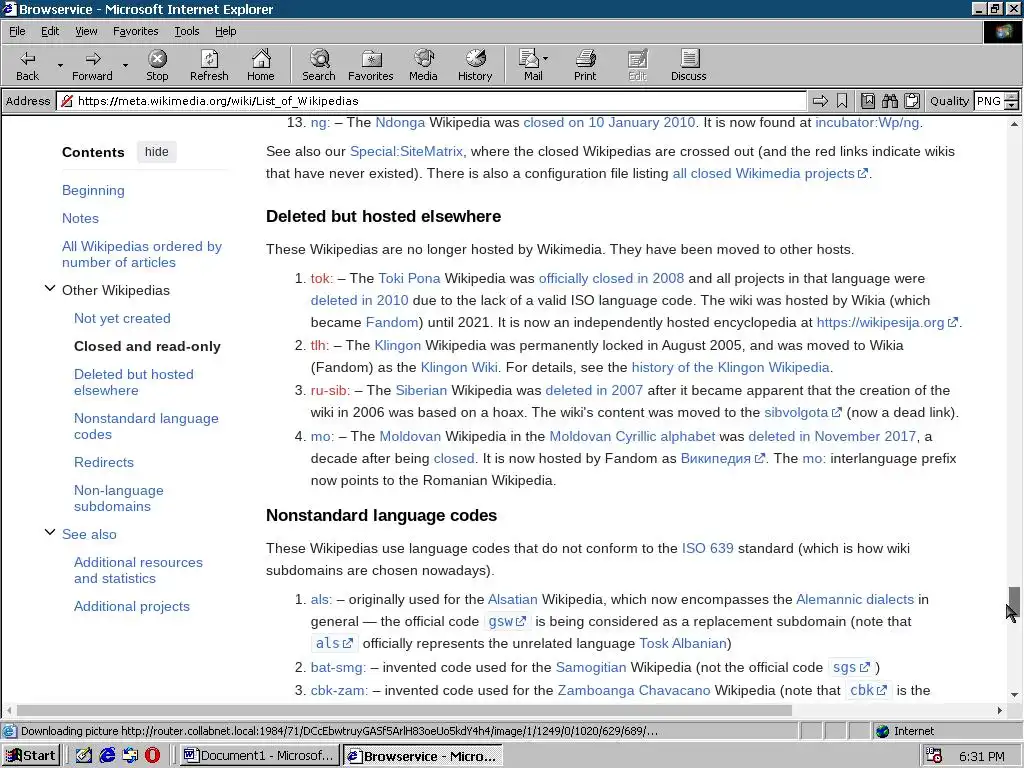Viewport: 1024px width, 768px height.
Task: Click the horizontal scrollbar right arrow
Action: (x=999, y=710)
